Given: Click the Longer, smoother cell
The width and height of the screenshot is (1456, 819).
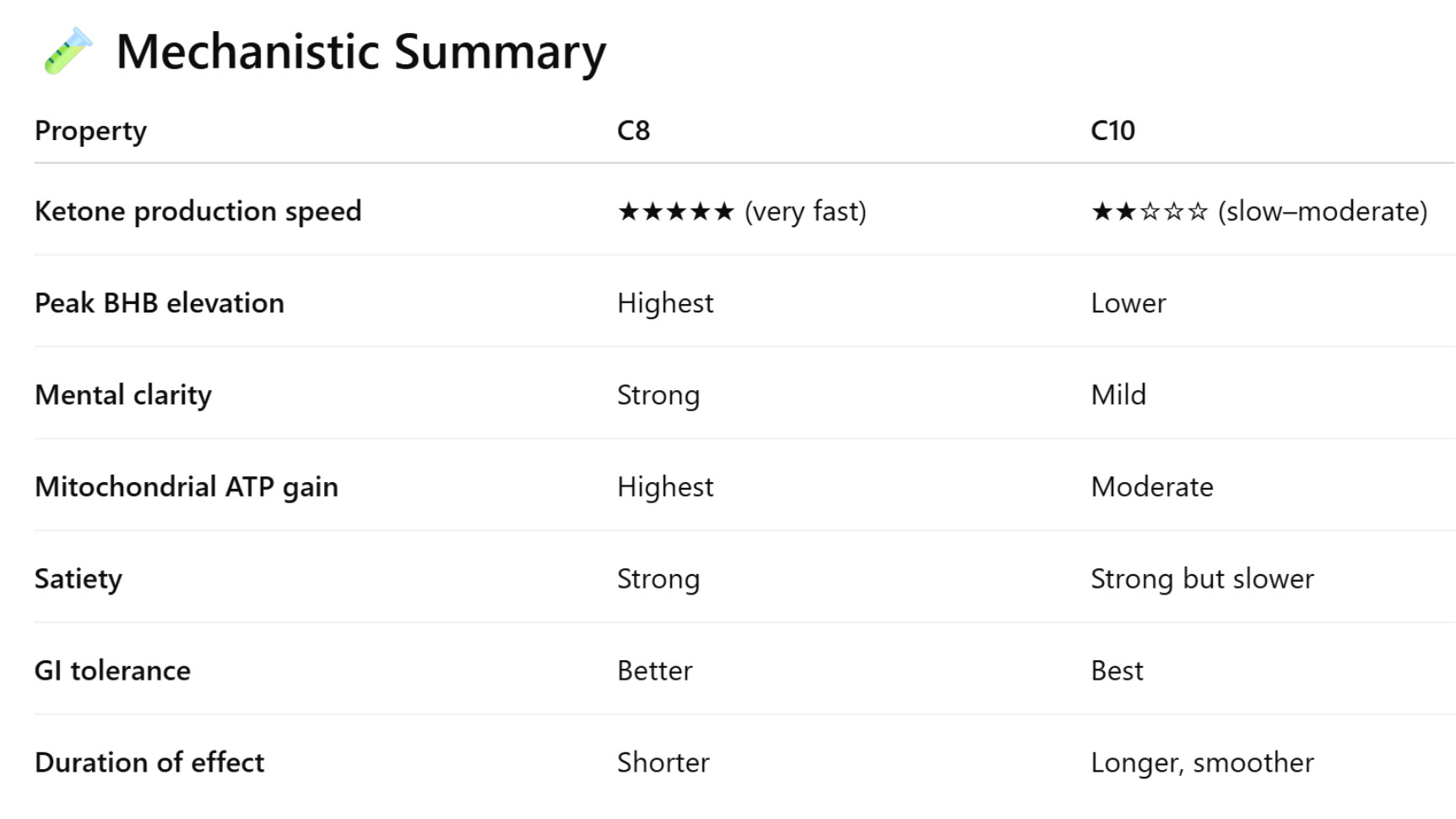Looking at the screenshot, I should [x=1202, y=763].
